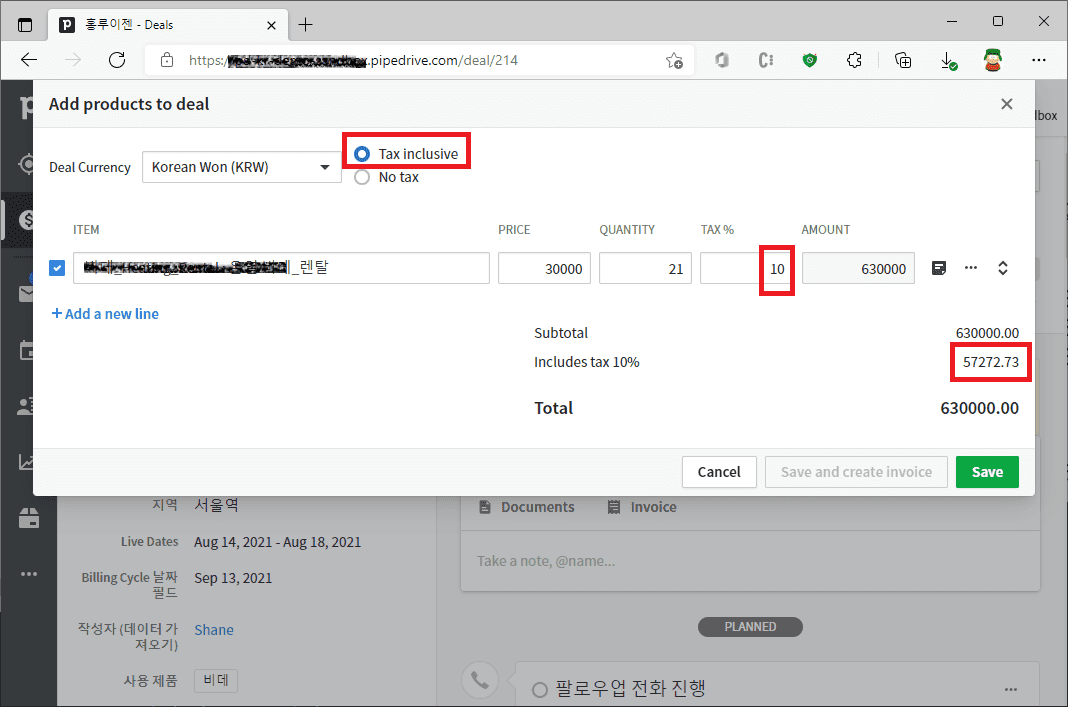The height and width of the screenshot is (707, 1068).
Task: Click the 비데 product tag
Action: coord(216,680)
